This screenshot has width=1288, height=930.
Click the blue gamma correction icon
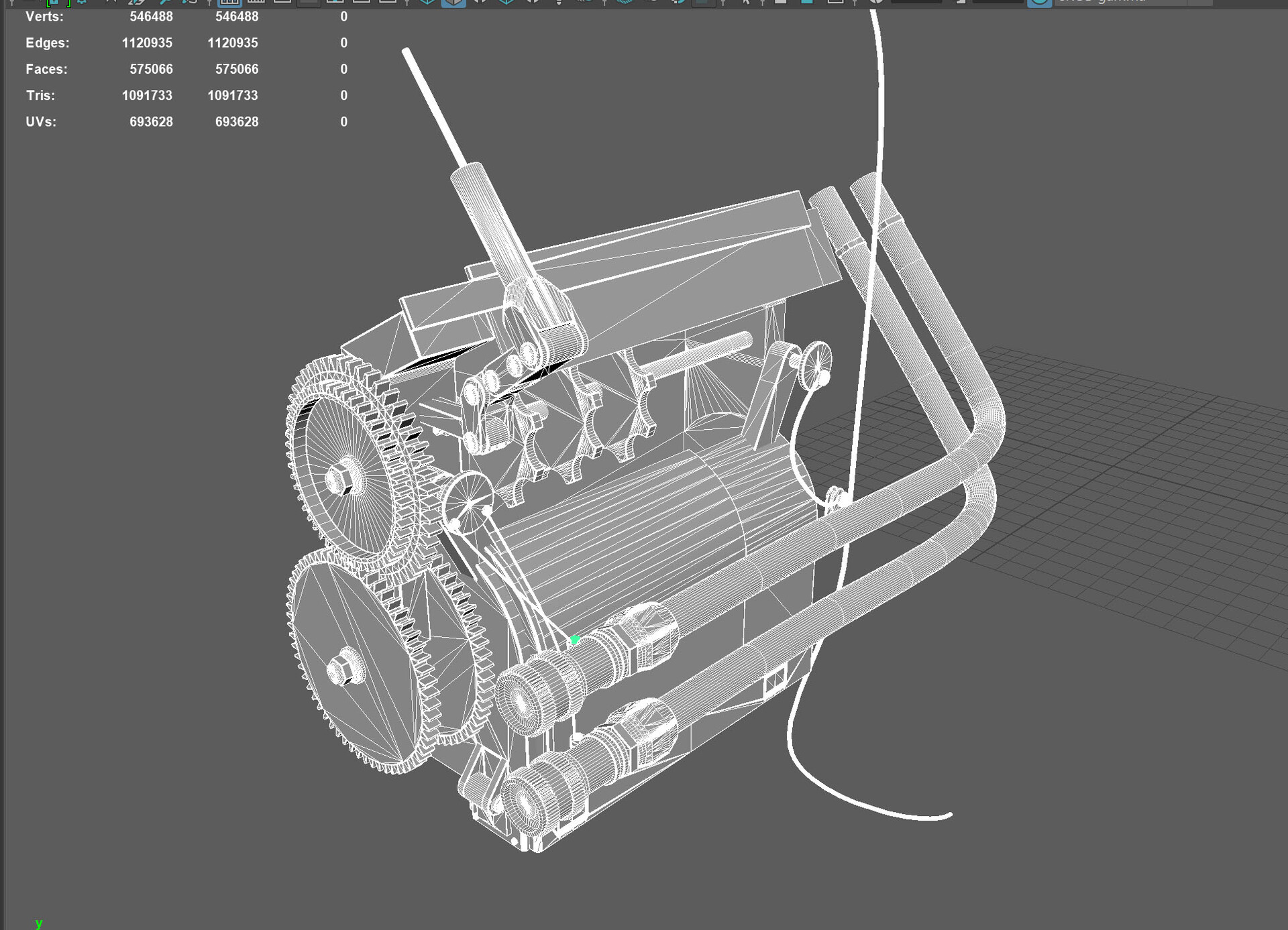[1038, 3]
